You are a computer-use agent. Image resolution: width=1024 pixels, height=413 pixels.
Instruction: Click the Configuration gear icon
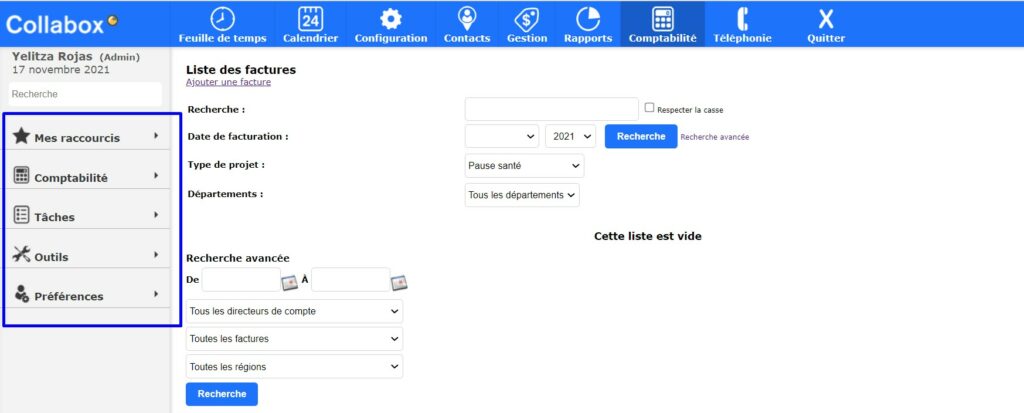point(390,18)
